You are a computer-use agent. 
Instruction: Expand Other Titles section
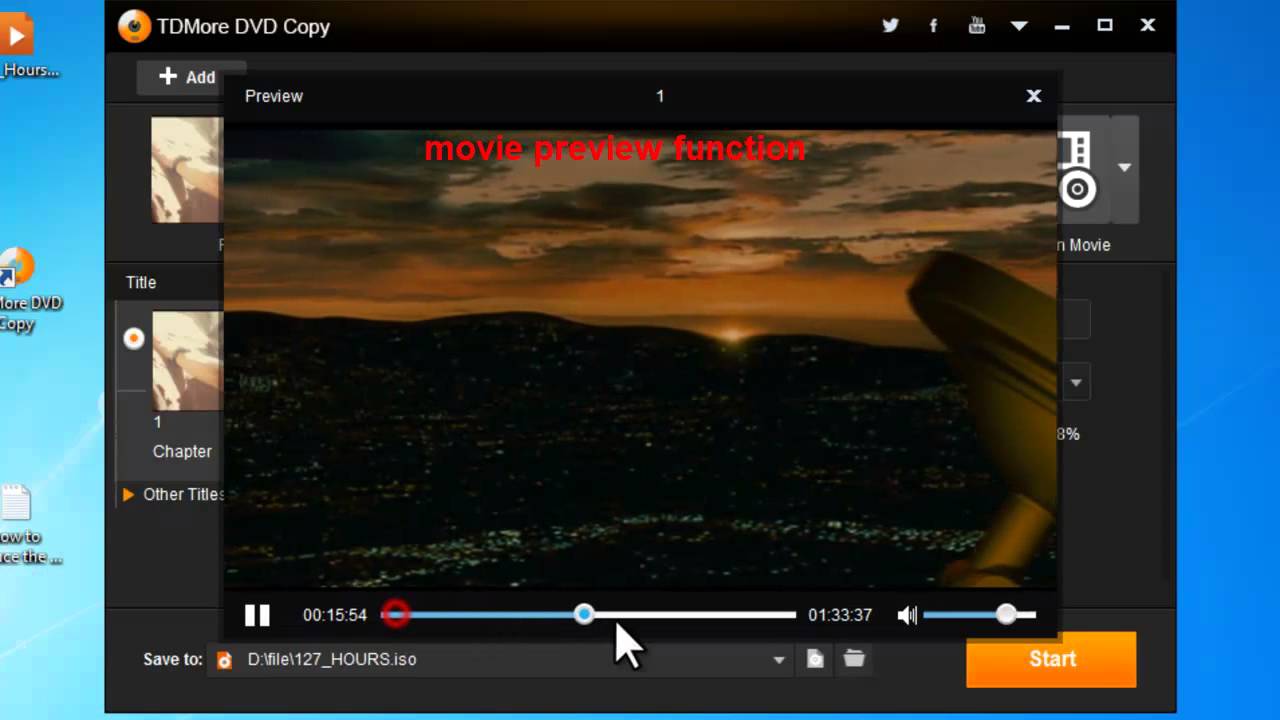coord(128,494)
